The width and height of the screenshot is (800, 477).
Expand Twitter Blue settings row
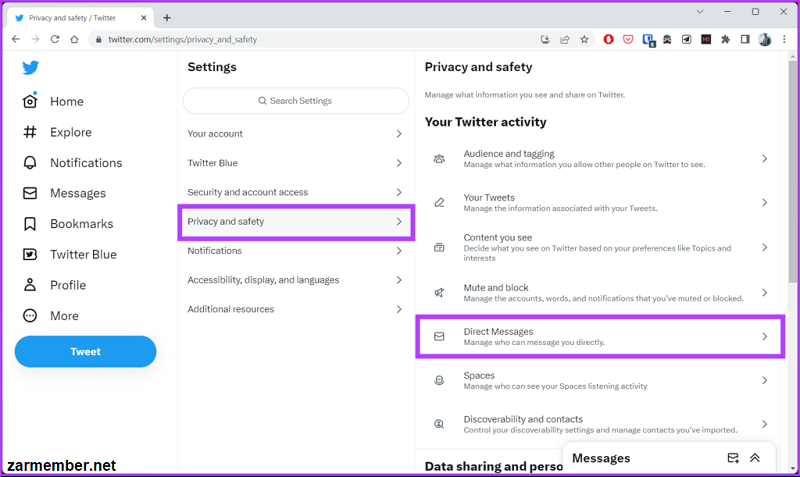(x=296, y=163)
